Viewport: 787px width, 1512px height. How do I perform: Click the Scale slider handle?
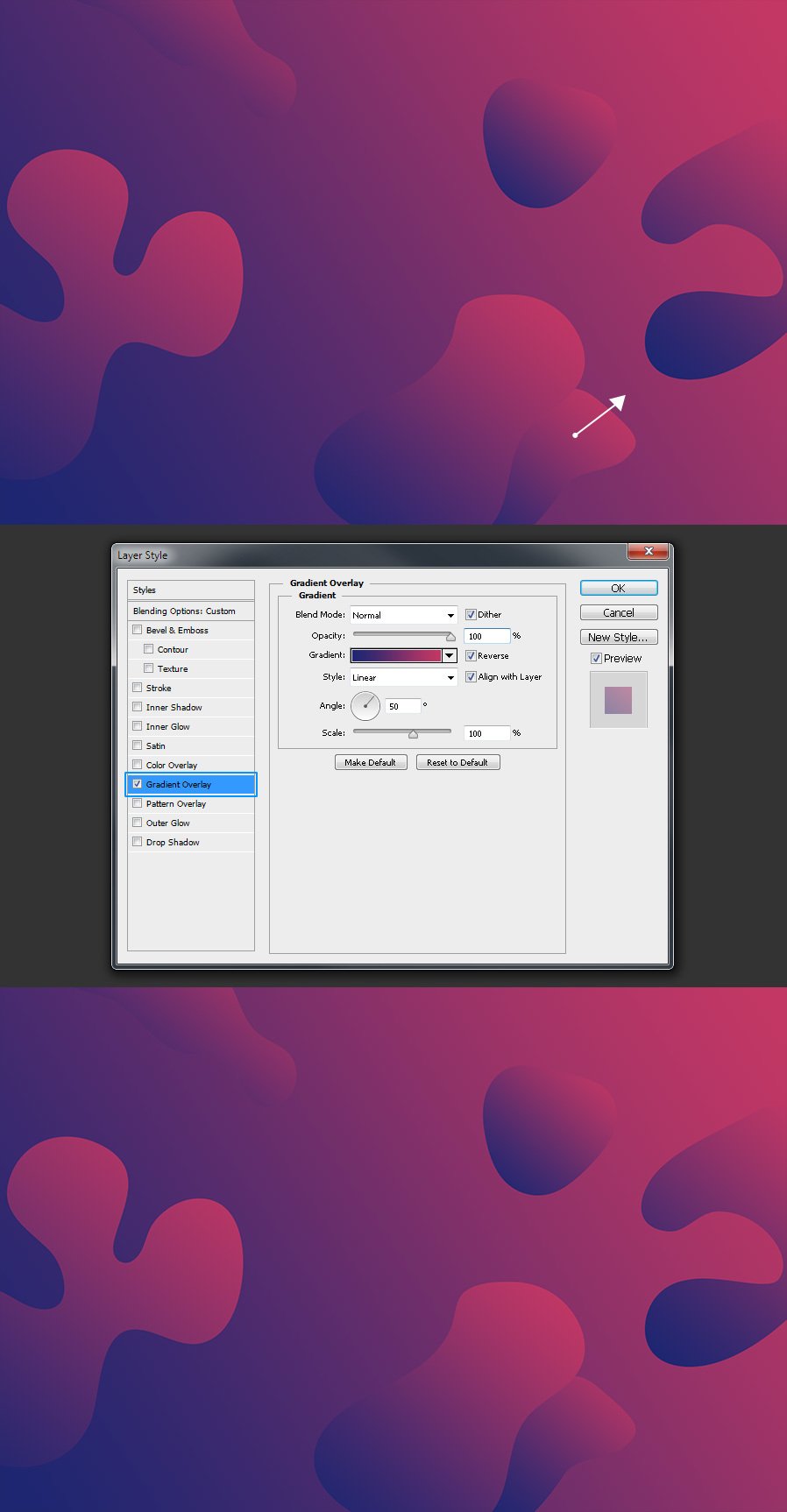click(413, 734)
